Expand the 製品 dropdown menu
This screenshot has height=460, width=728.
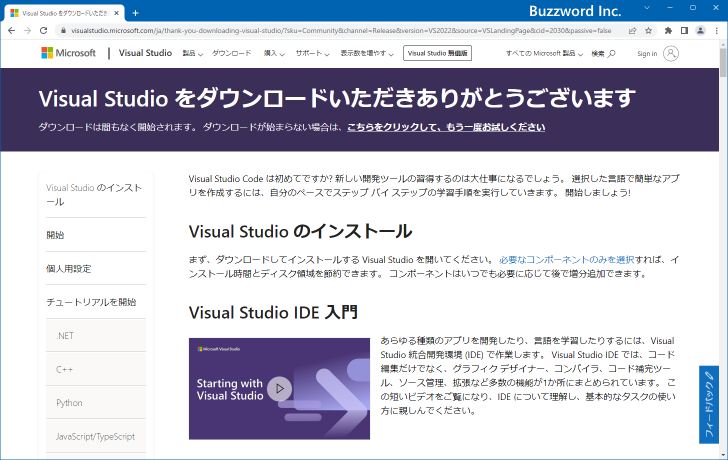(x=192, y=53)
